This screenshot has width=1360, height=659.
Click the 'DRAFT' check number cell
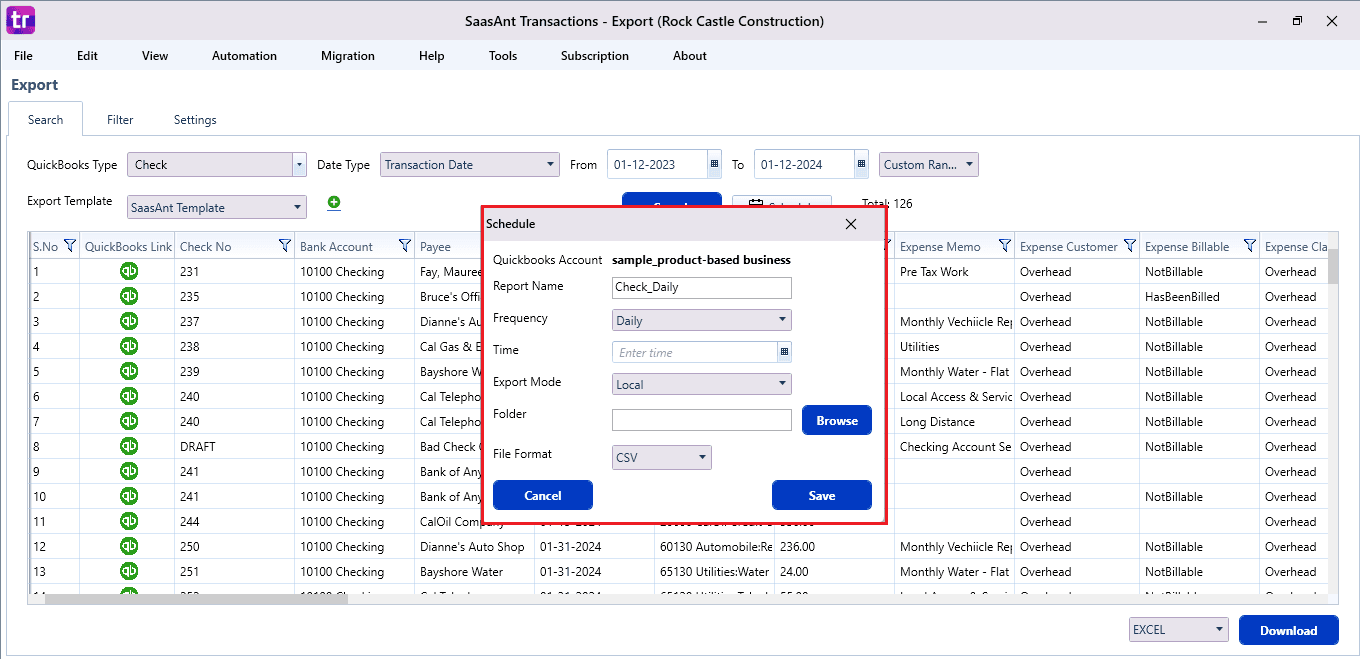click(198, 446)
